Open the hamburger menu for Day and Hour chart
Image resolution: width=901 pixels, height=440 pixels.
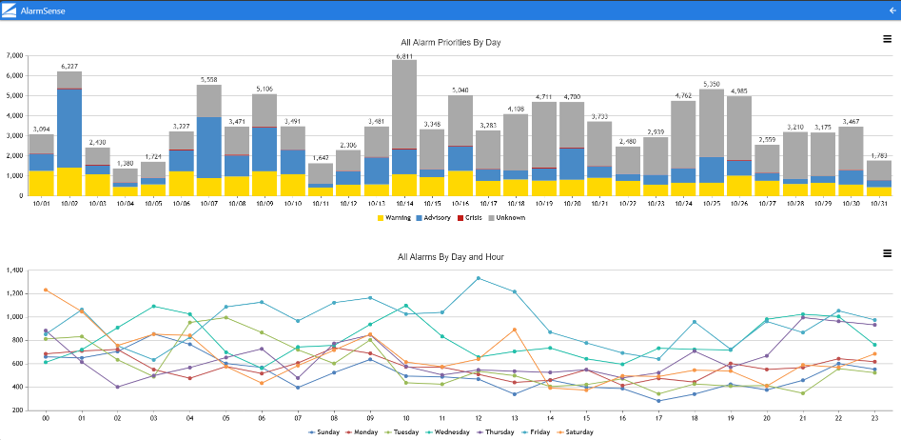click(887, 253)
